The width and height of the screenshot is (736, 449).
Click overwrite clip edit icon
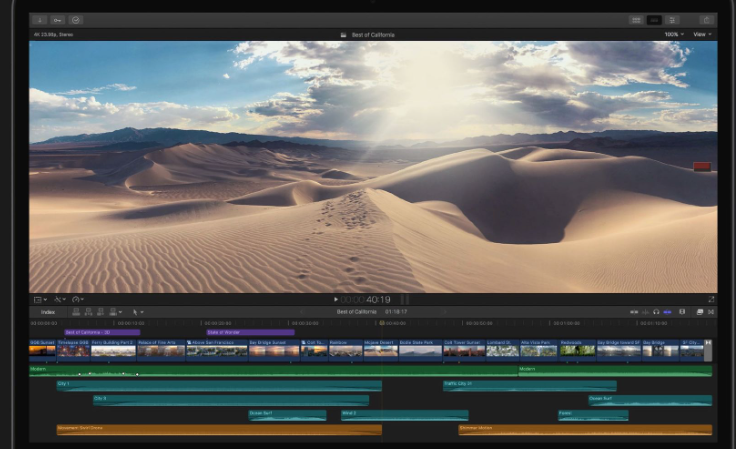[x=113, y=312]
